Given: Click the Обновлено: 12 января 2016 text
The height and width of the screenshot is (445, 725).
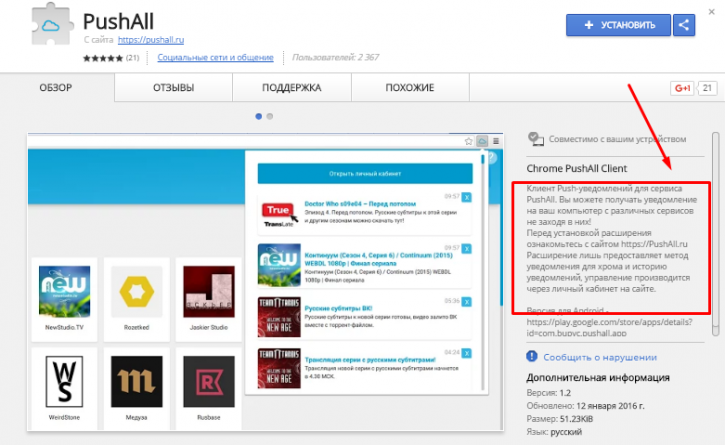Looking at the screenshot, I should pos(585,406).
